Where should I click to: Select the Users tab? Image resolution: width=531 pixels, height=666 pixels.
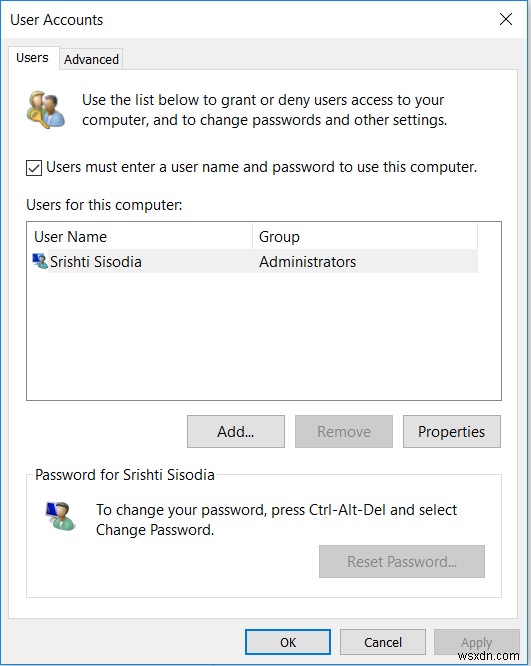33,57
